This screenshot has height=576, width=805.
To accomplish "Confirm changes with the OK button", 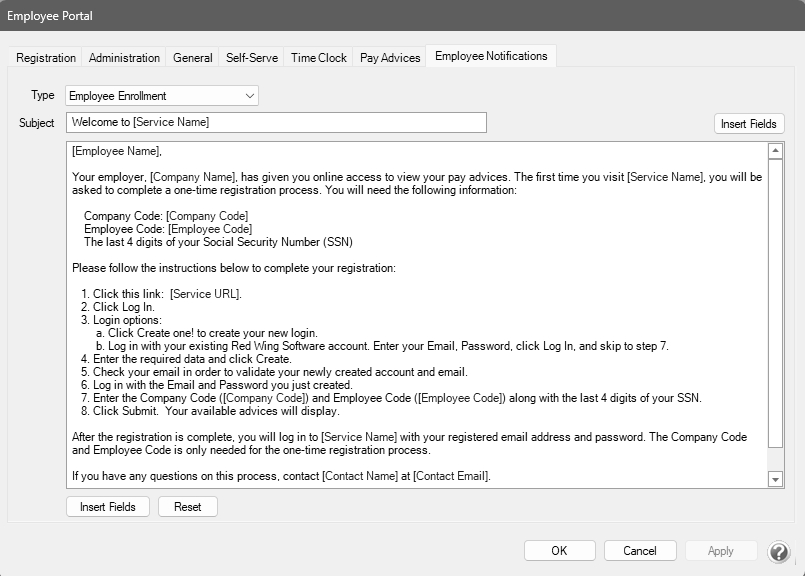I will [559, 551].
